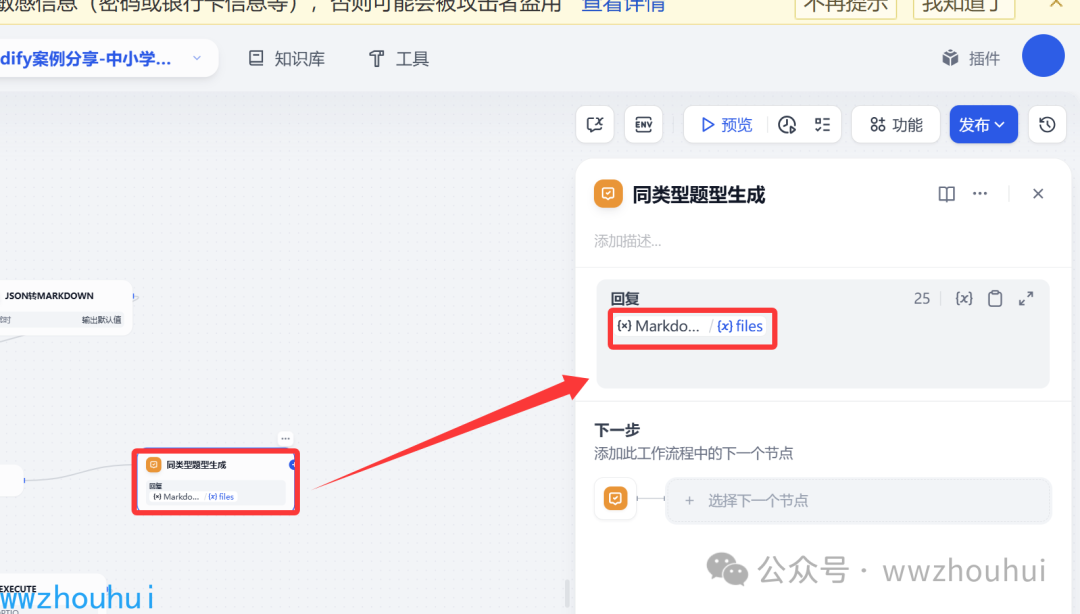Open the node panel more options menu
1080x614 pixels.
pyautogui.click(x=980, y=194)
